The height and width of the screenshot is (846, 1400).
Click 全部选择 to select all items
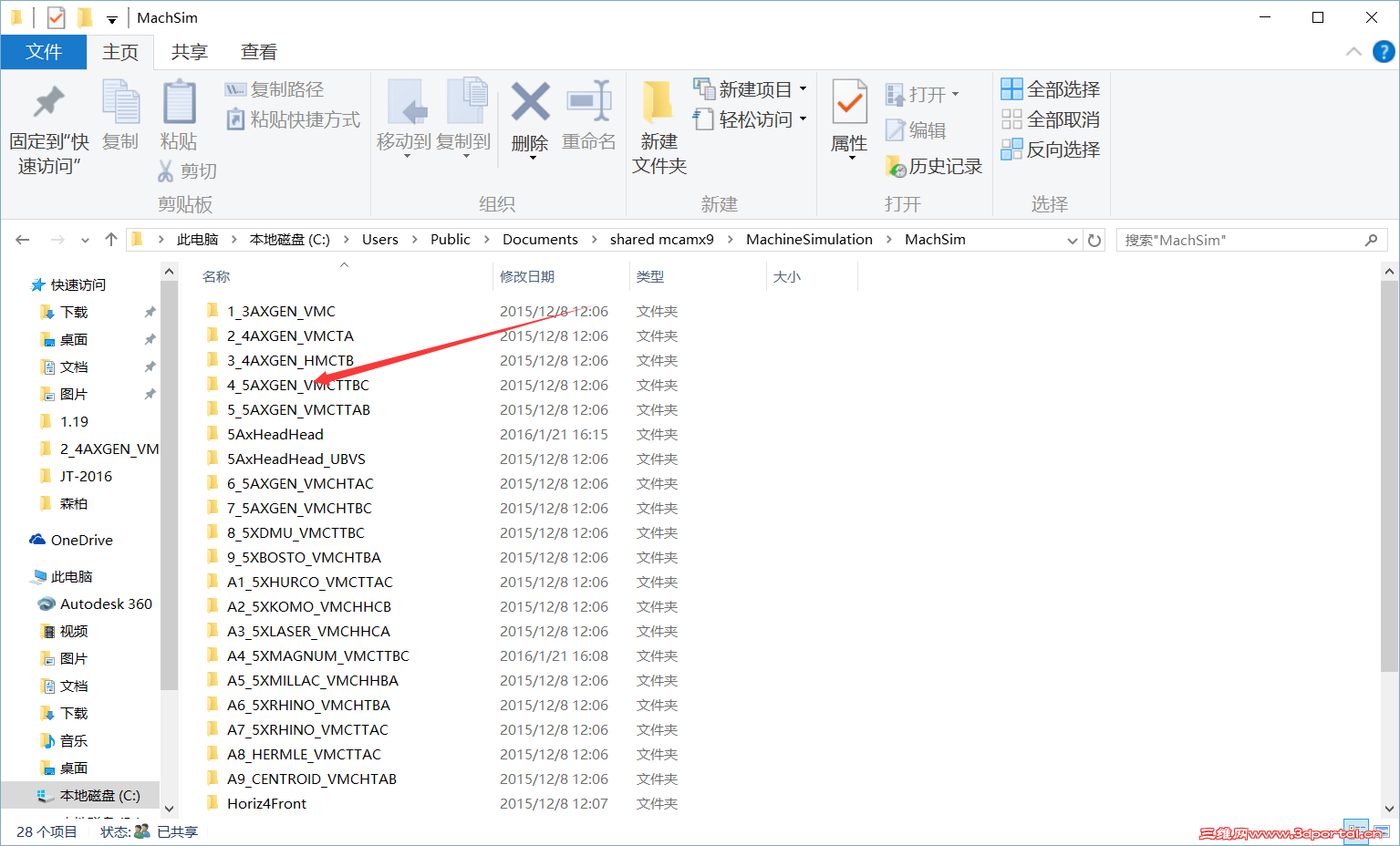pos(1051,89)
